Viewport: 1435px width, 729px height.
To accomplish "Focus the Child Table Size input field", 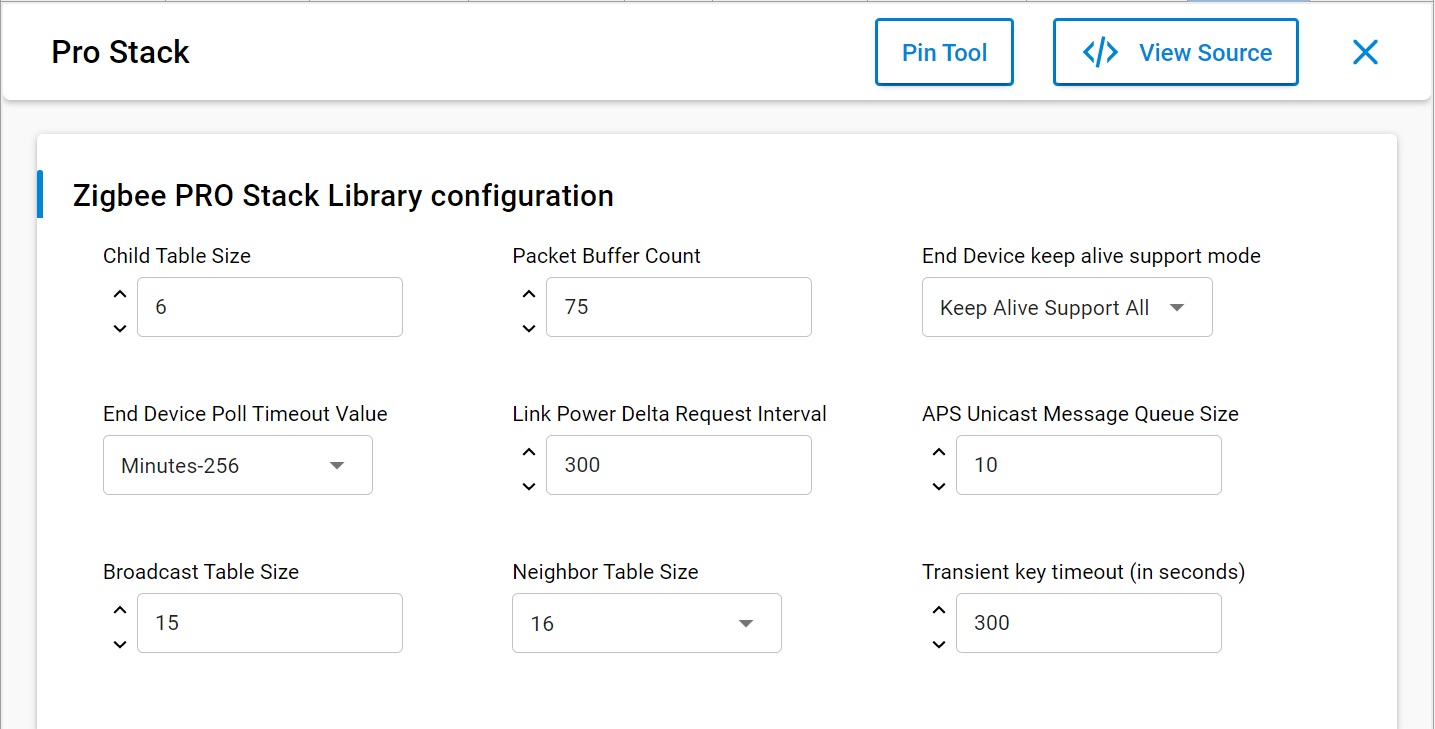I will 269,307.
